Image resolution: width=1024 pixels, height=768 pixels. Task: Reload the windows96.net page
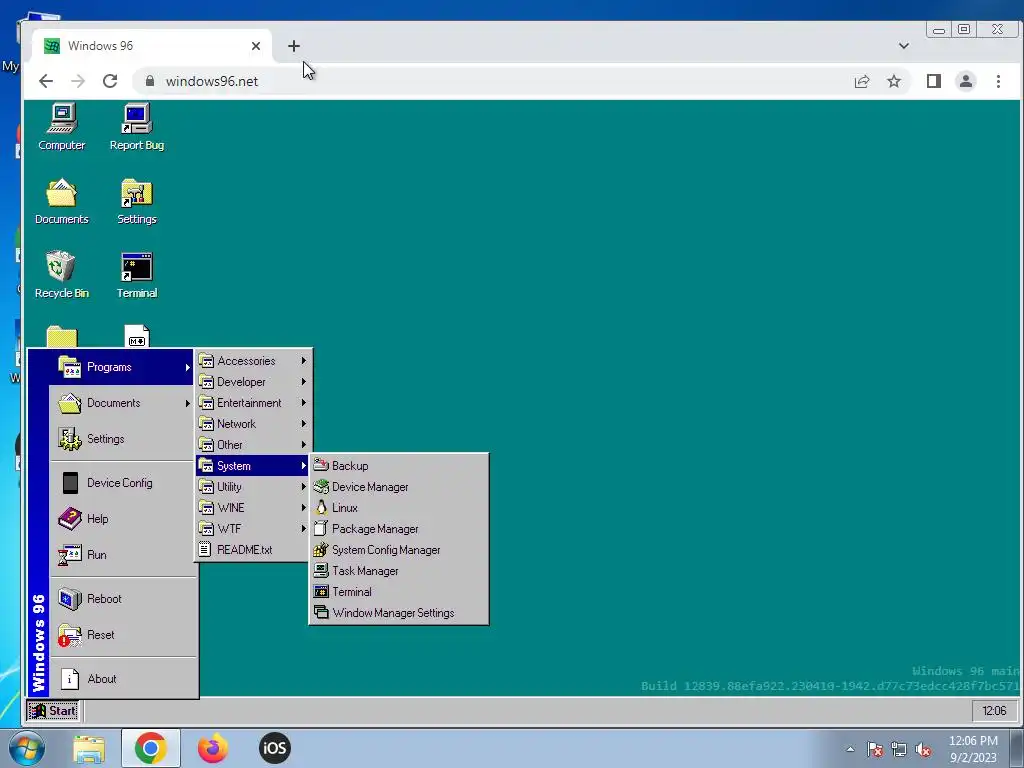pos(110,81)
